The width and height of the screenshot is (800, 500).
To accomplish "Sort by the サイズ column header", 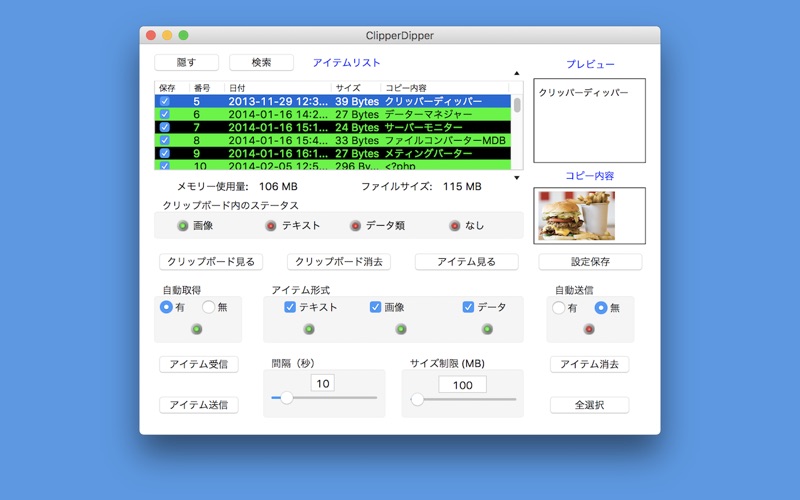I will tap(356, 88).
